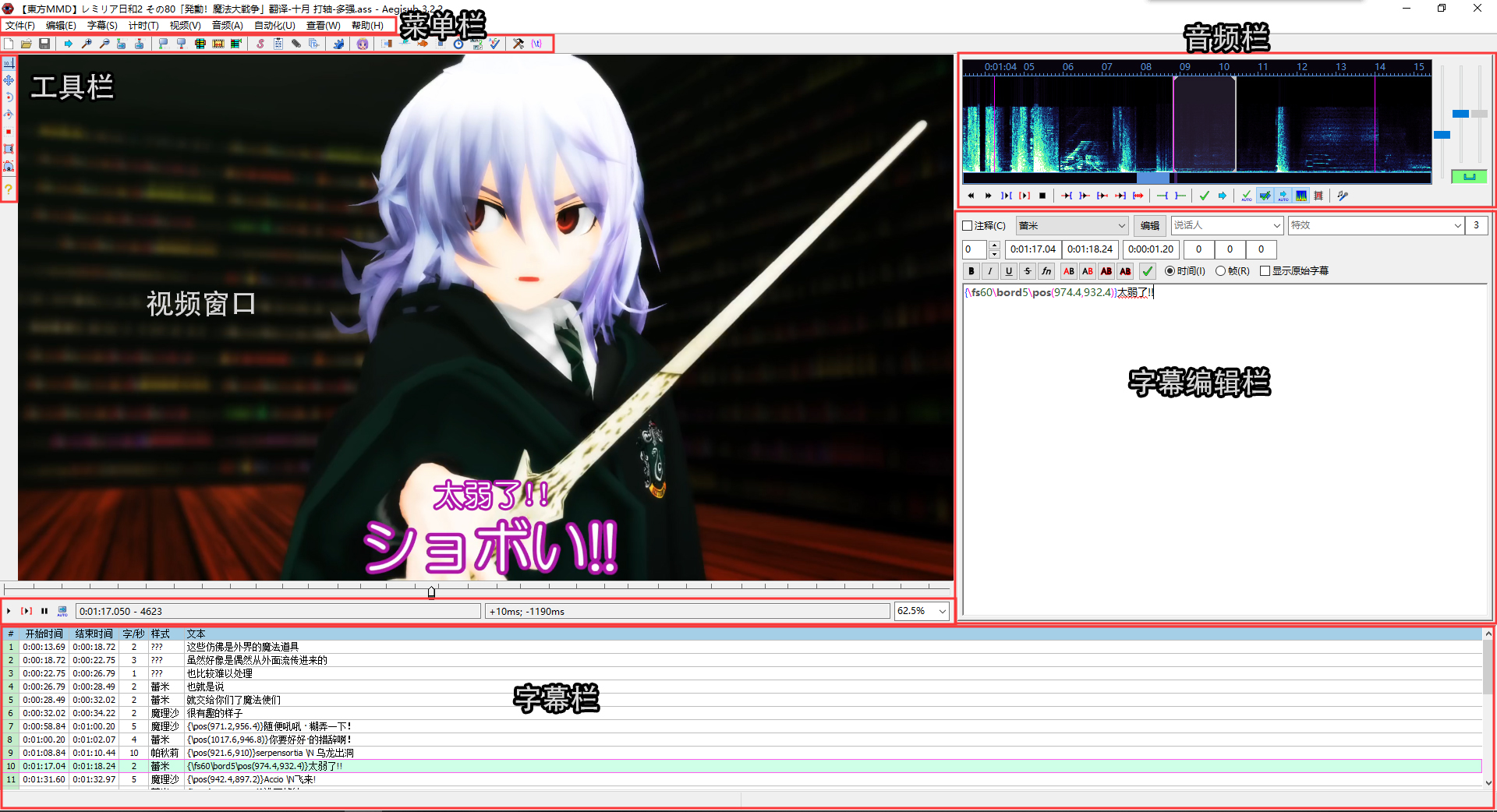Select the 帧(R) frame radio button
Viewport: 1497px width, 812px height.
[x=1220, y=271]
